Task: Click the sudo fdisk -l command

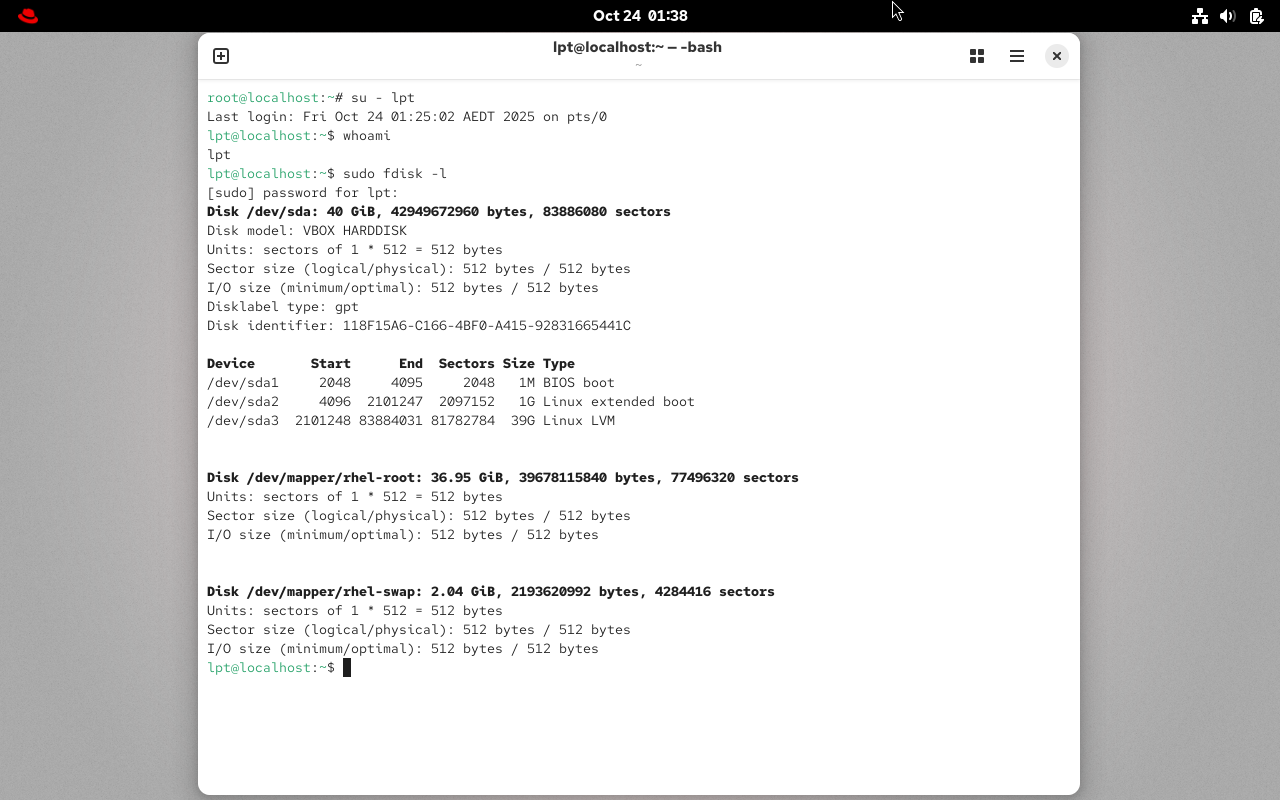Action: (x=394, y=174)
